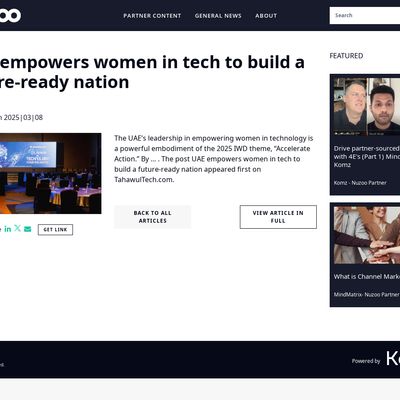Viewport: 400px width, 400px height.
Task: Open the conference hall article image
Action: 50,173
